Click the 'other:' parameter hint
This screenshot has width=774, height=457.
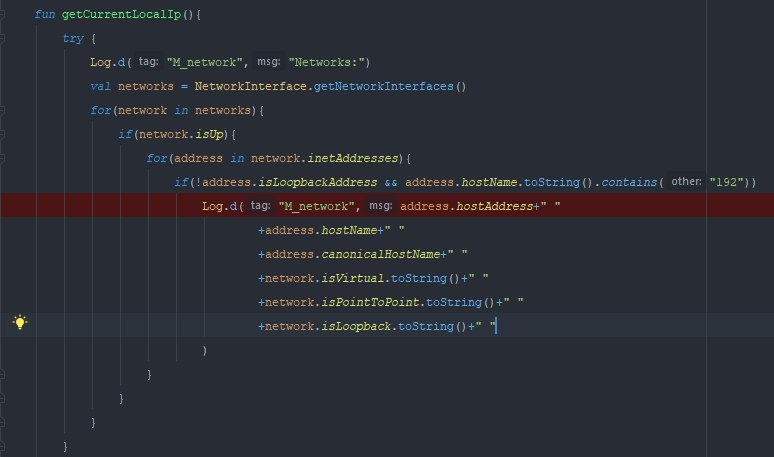[686, 182]
